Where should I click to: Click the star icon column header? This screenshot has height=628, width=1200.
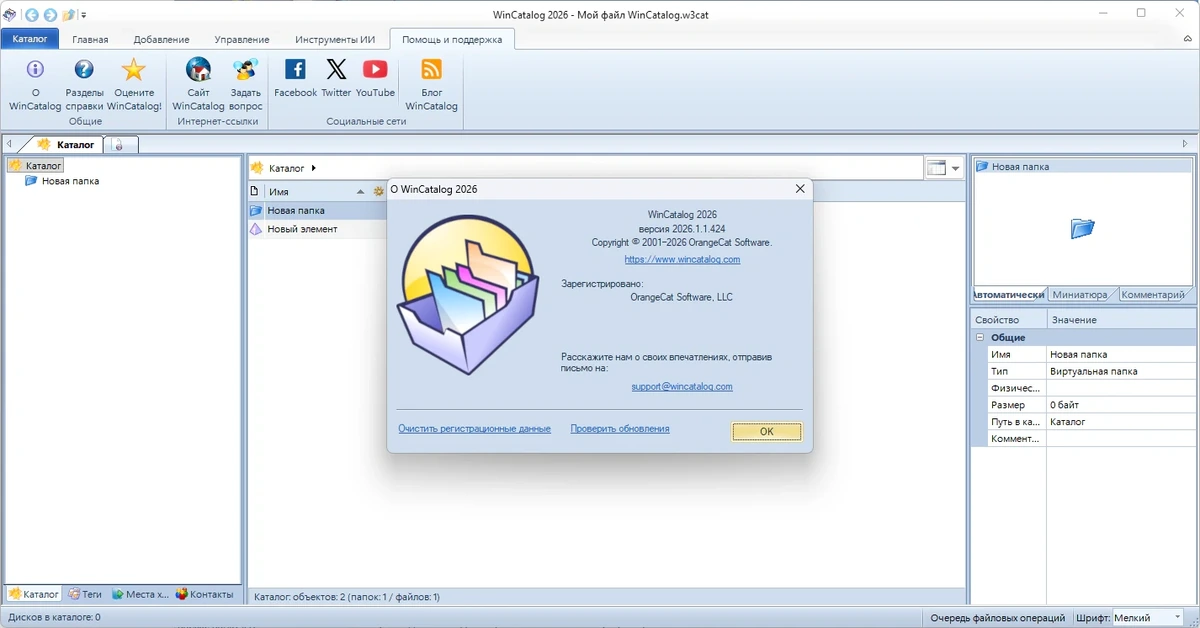pyautogui.click(x=378, y=191)
